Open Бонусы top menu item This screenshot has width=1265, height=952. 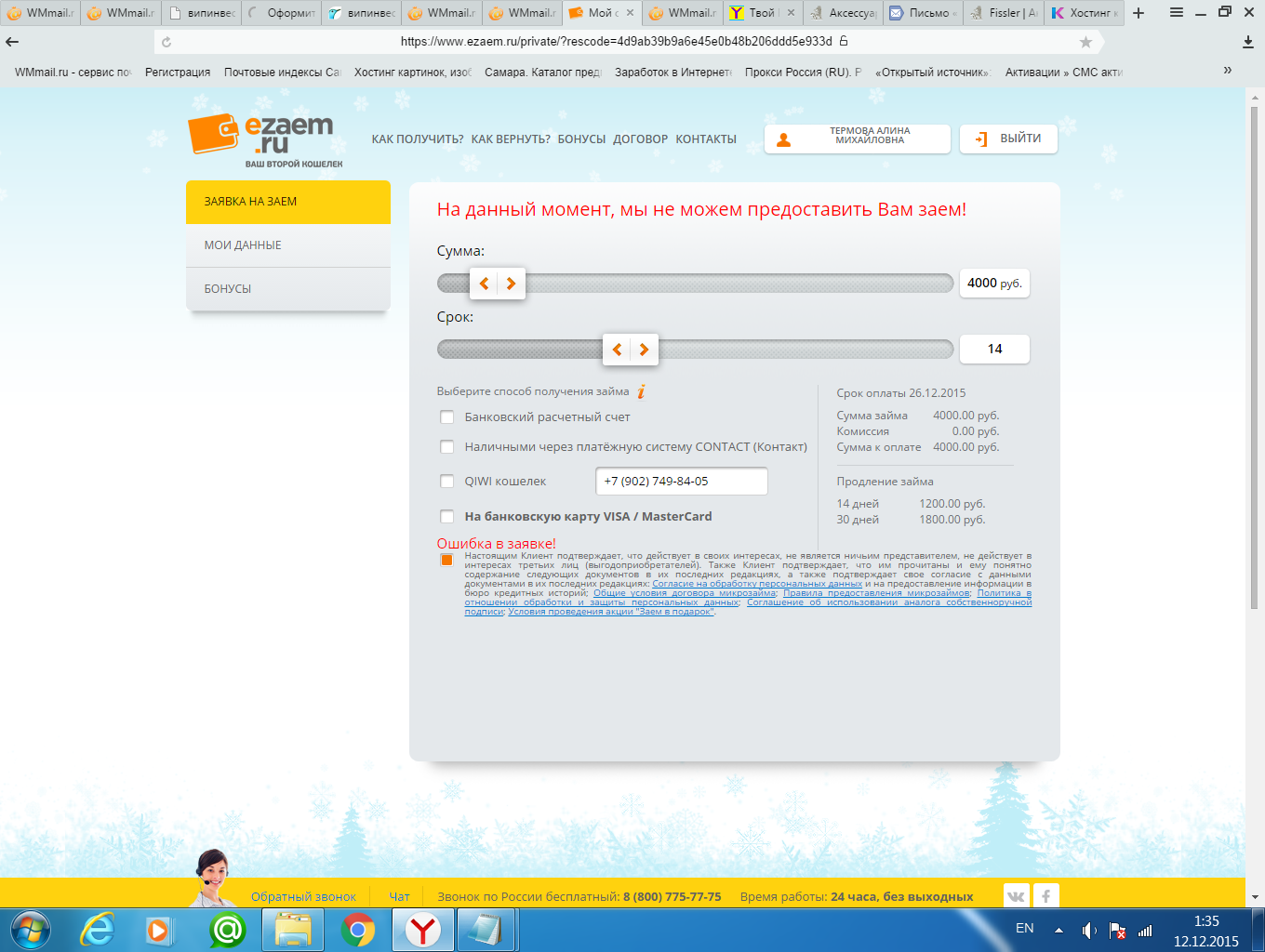click(x=581, y=139)
